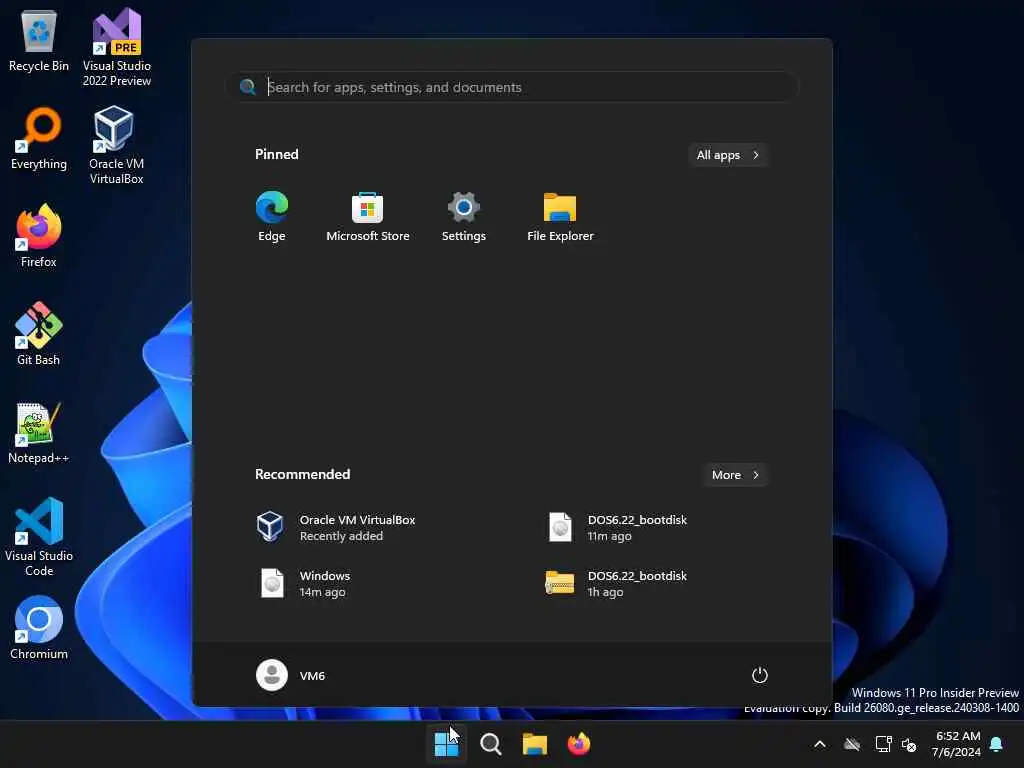Click the OneDrive cloud tray icon
This screenshot has width=1024, height=768.
click(852, 744)
